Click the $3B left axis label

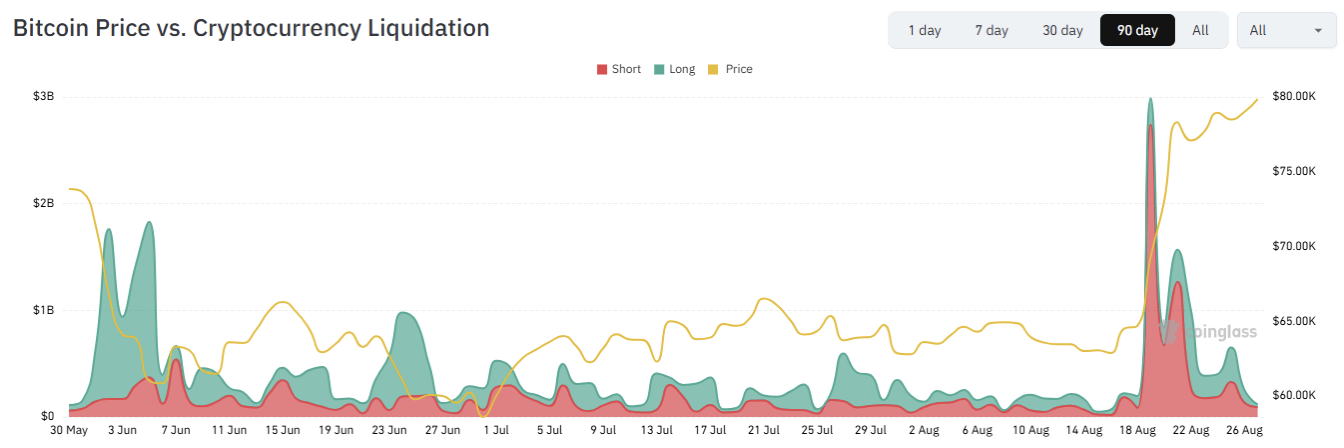click(x=43, y=96)
